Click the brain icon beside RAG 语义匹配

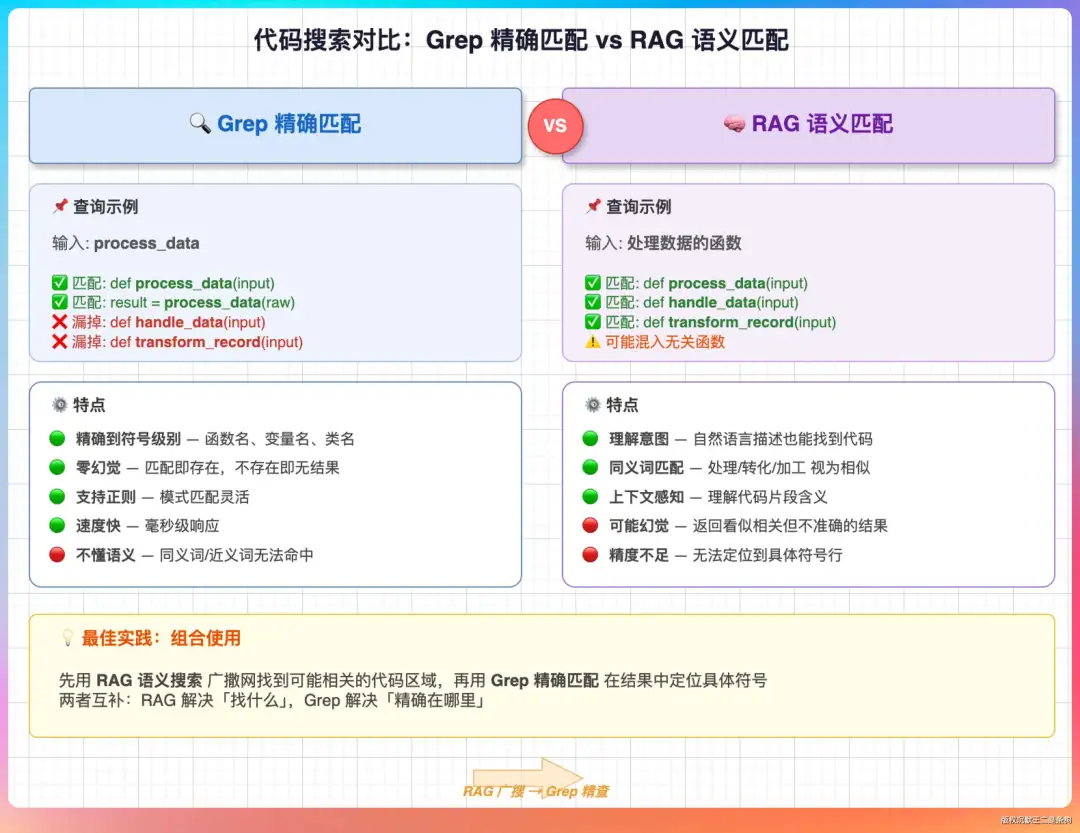(734, 123)
